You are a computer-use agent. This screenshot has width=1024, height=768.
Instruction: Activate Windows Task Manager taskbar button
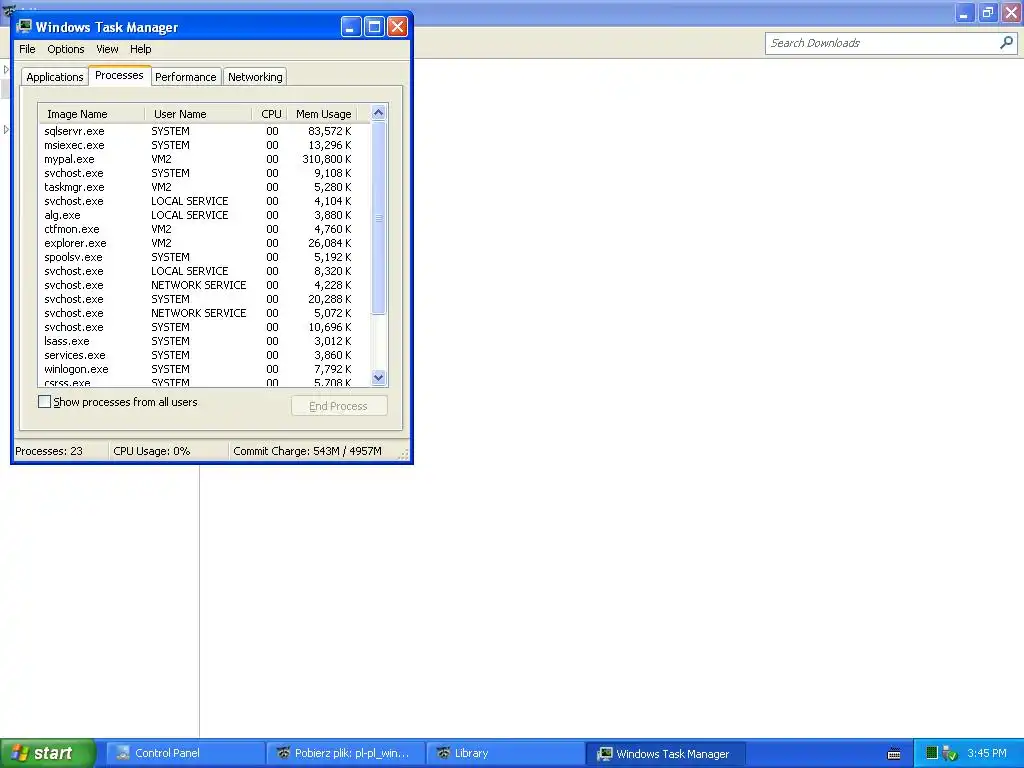point(665,754)
